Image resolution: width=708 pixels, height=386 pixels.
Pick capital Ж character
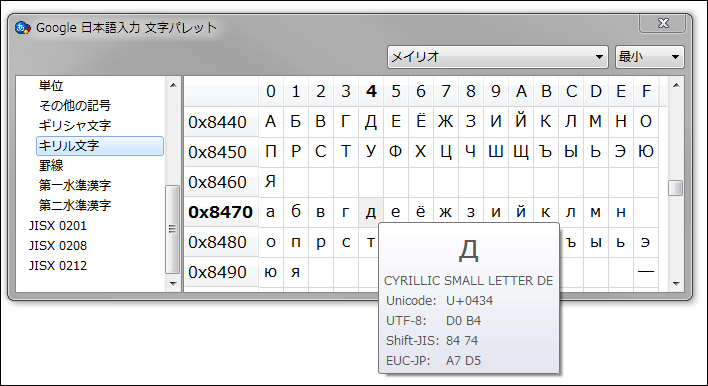[446, 122]
